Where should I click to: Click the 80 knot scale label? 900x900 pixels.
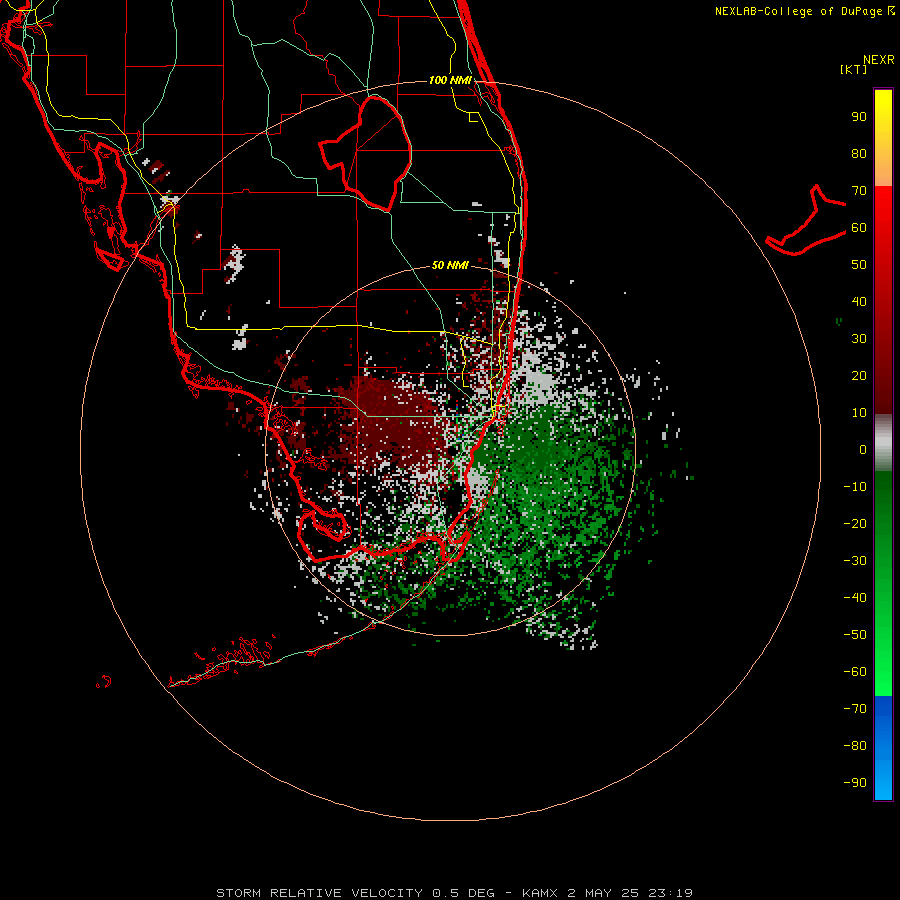(859, 154)
